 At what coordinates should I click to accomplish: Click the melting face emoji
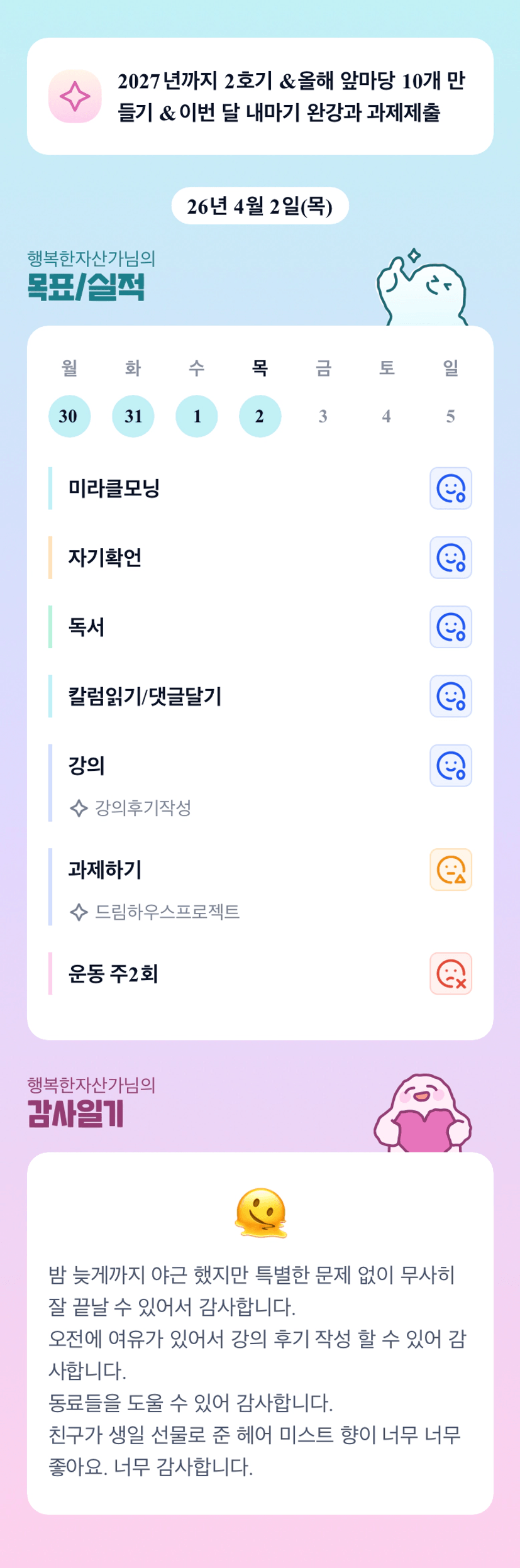pos(260,1212)
